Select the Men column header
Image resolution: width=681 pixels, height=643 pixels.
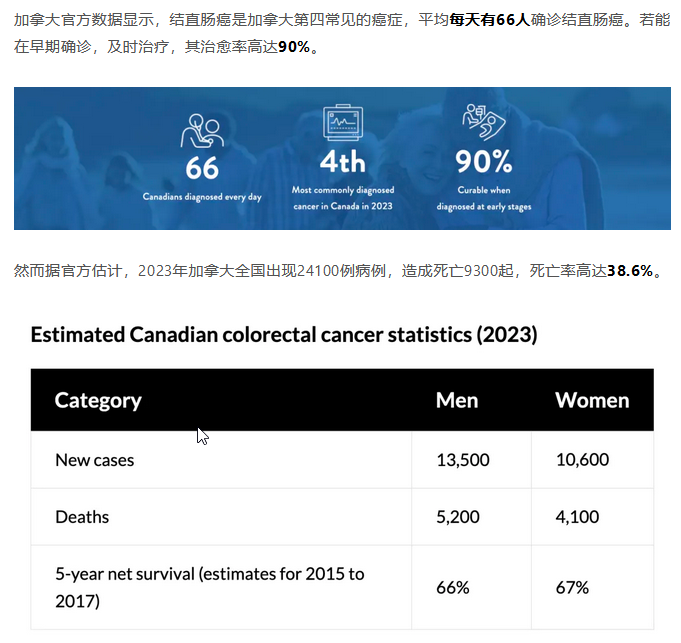pyautogui.click(x=457, y=401)
